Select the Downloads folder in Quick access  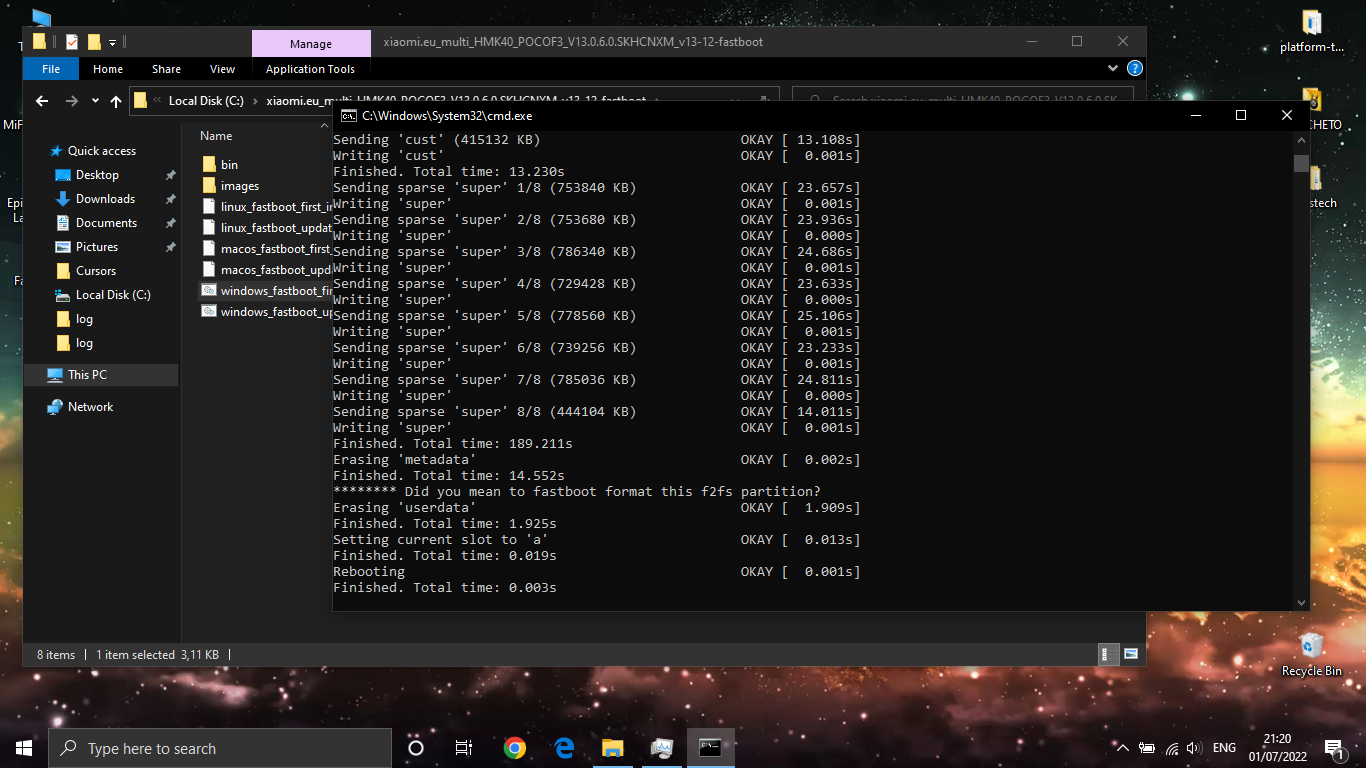pos(105,199)
